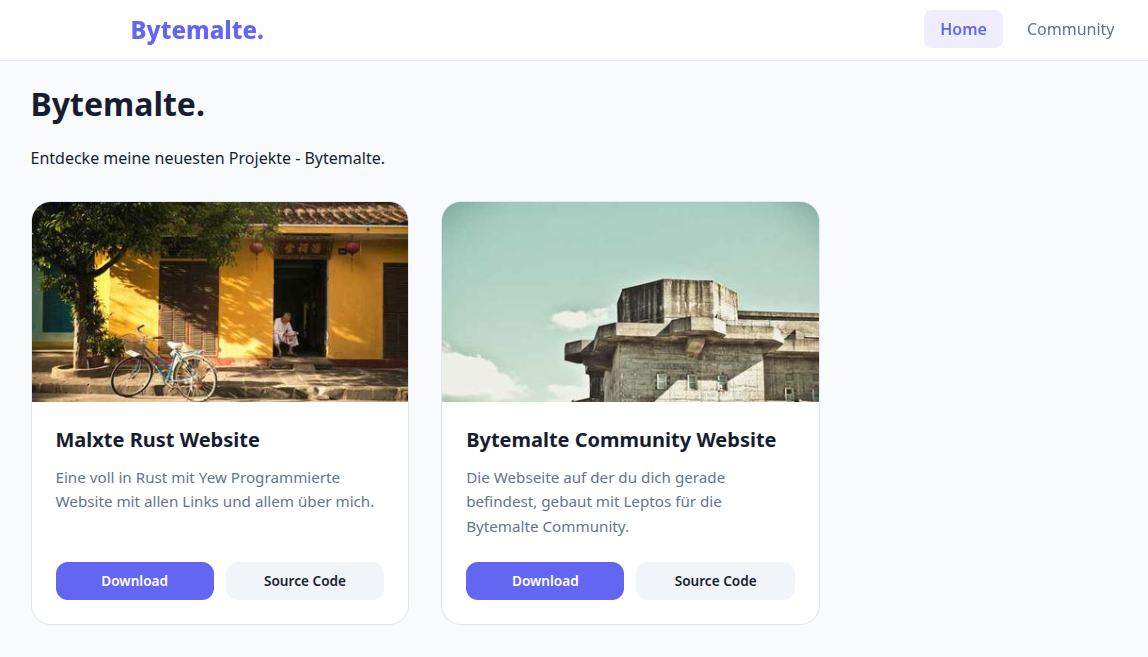Click the Entdecke meine neuesten Projekte subtitle

pos(208,158)
